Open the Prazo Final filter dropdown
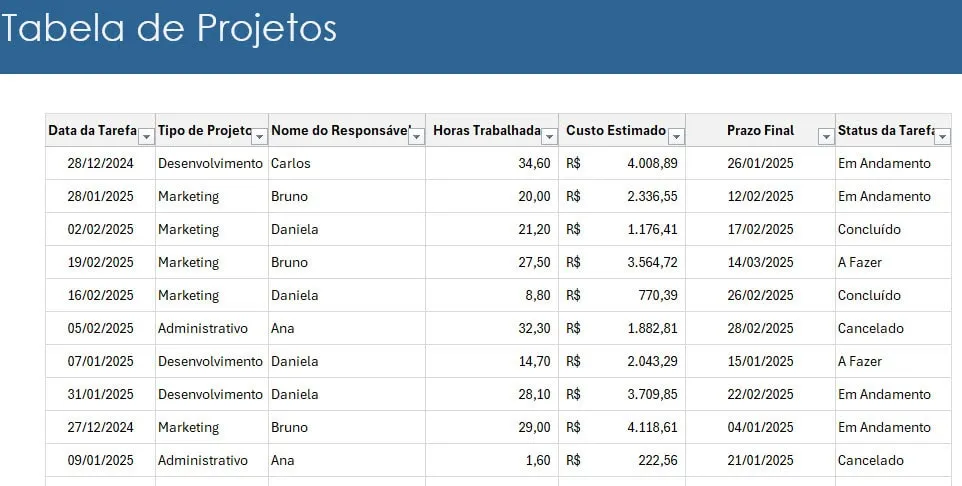The image size is (962, 486). pos(826,137)
